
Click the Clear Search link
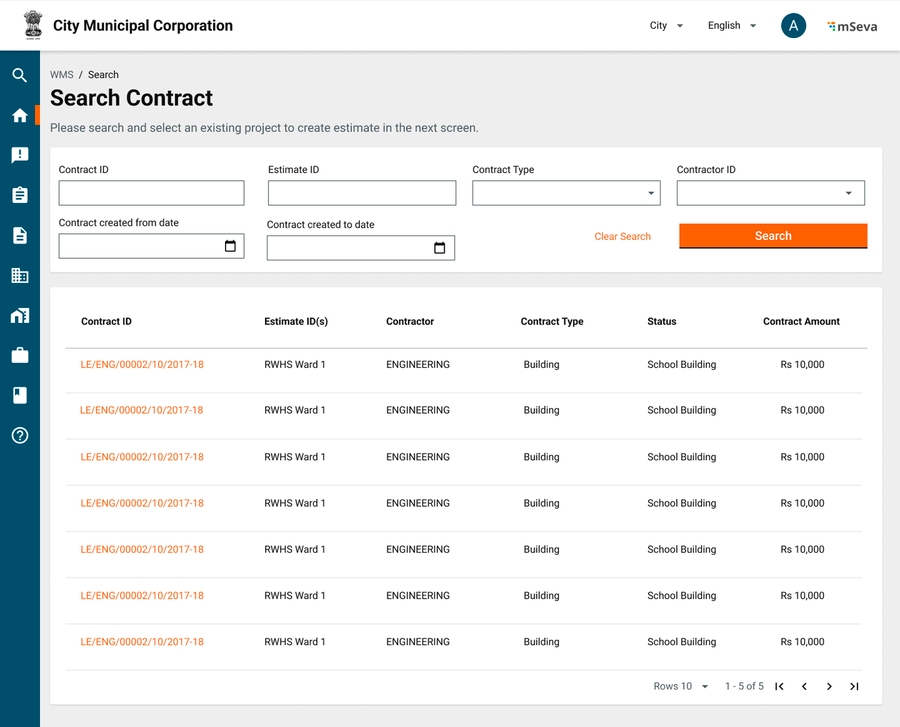point(622,237)
